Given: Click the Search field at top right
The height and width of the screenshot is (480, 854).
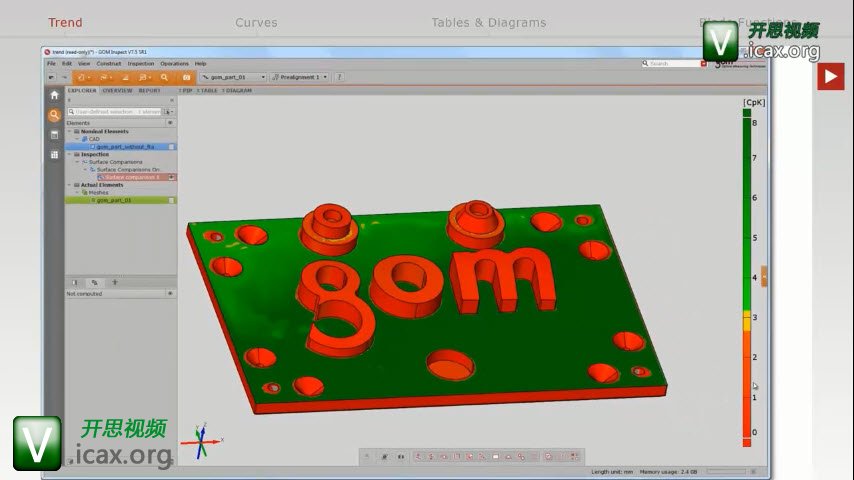Looking at the screenshot, I should click(675, 63).
